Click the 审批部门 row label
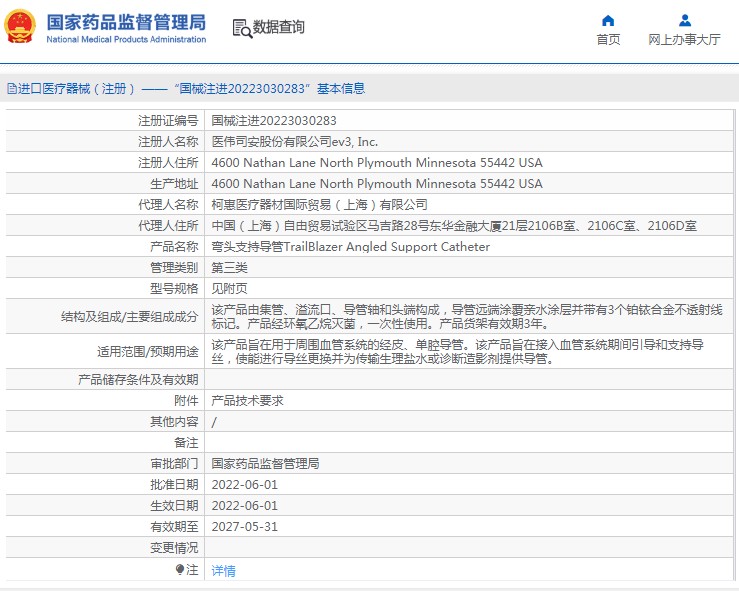 [x=174, y=464]
